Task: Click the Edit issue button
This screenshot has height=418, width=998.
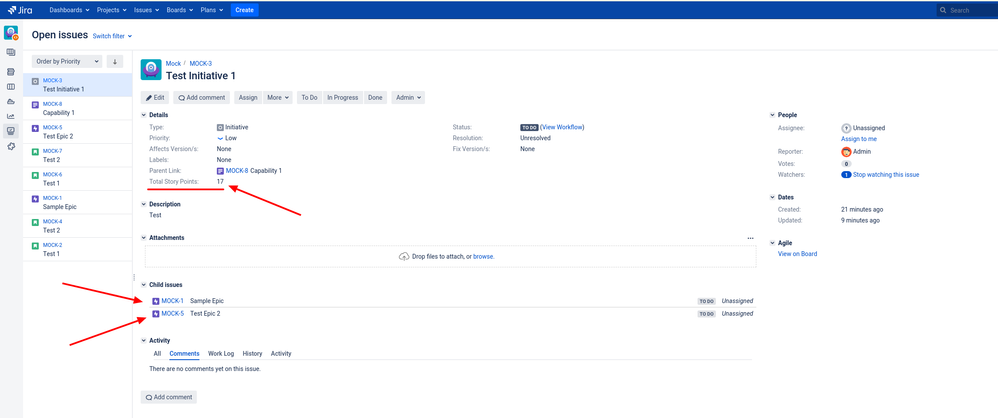Action: click(x=155, y=97)
